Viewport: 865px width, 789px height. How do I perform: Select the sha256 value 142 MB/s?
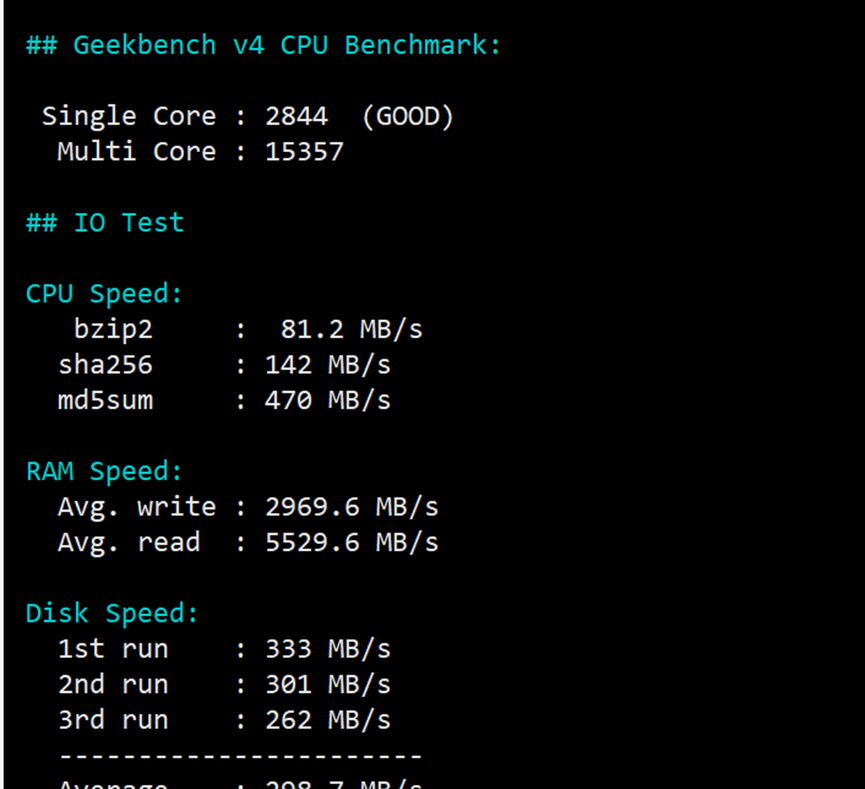[x=328, y=365]
